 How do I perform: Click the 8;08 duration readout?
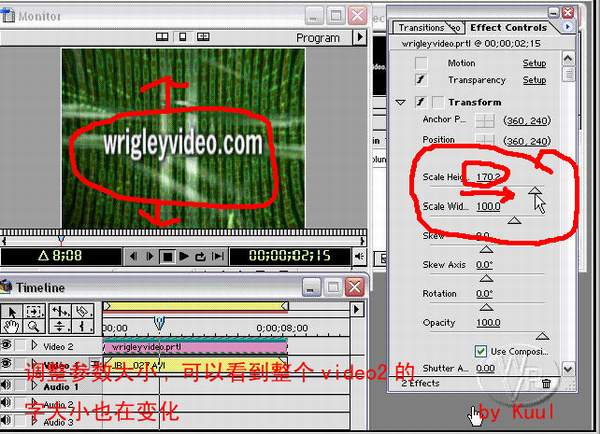[60, 256]
